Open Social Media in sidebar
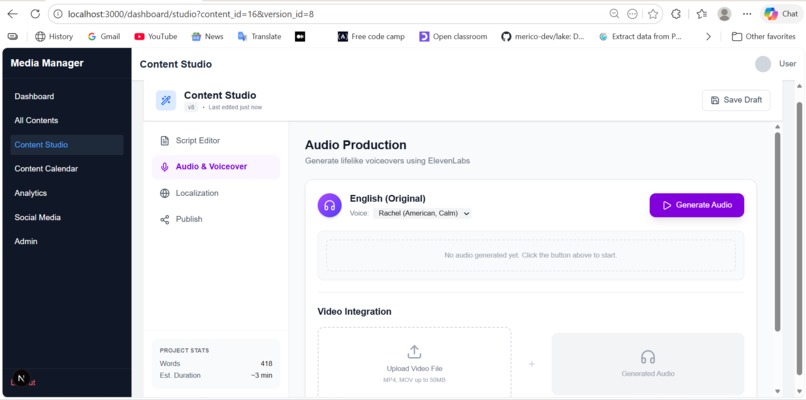806x400 pixels. 67,217
